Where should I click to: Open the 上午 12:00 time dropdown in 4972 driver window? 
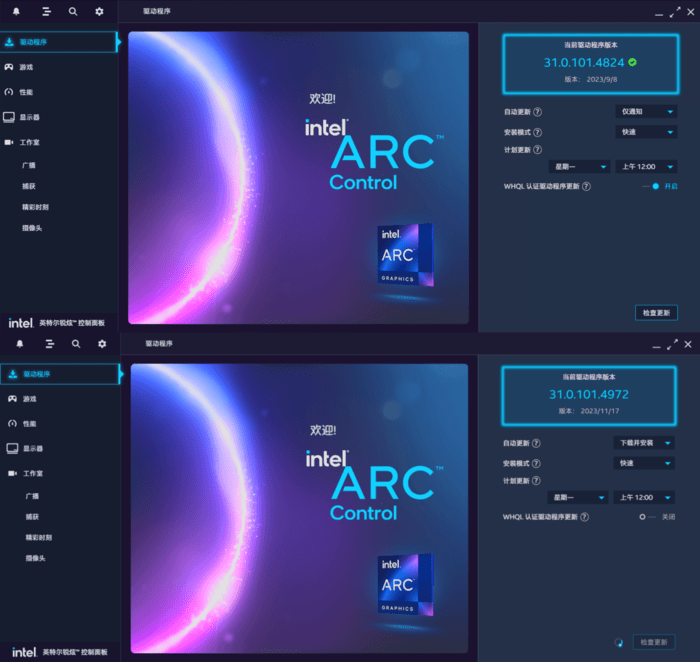point(644,497)
